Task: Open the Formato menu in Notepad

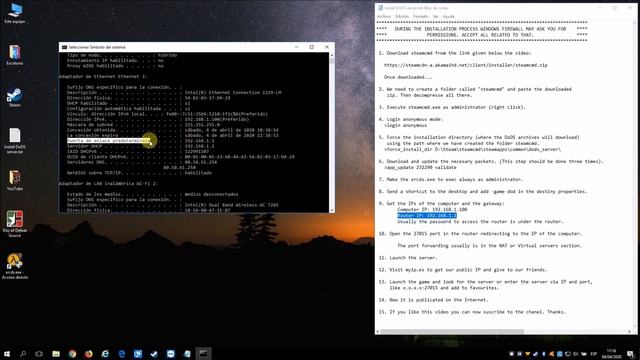Action: point(421,16)
